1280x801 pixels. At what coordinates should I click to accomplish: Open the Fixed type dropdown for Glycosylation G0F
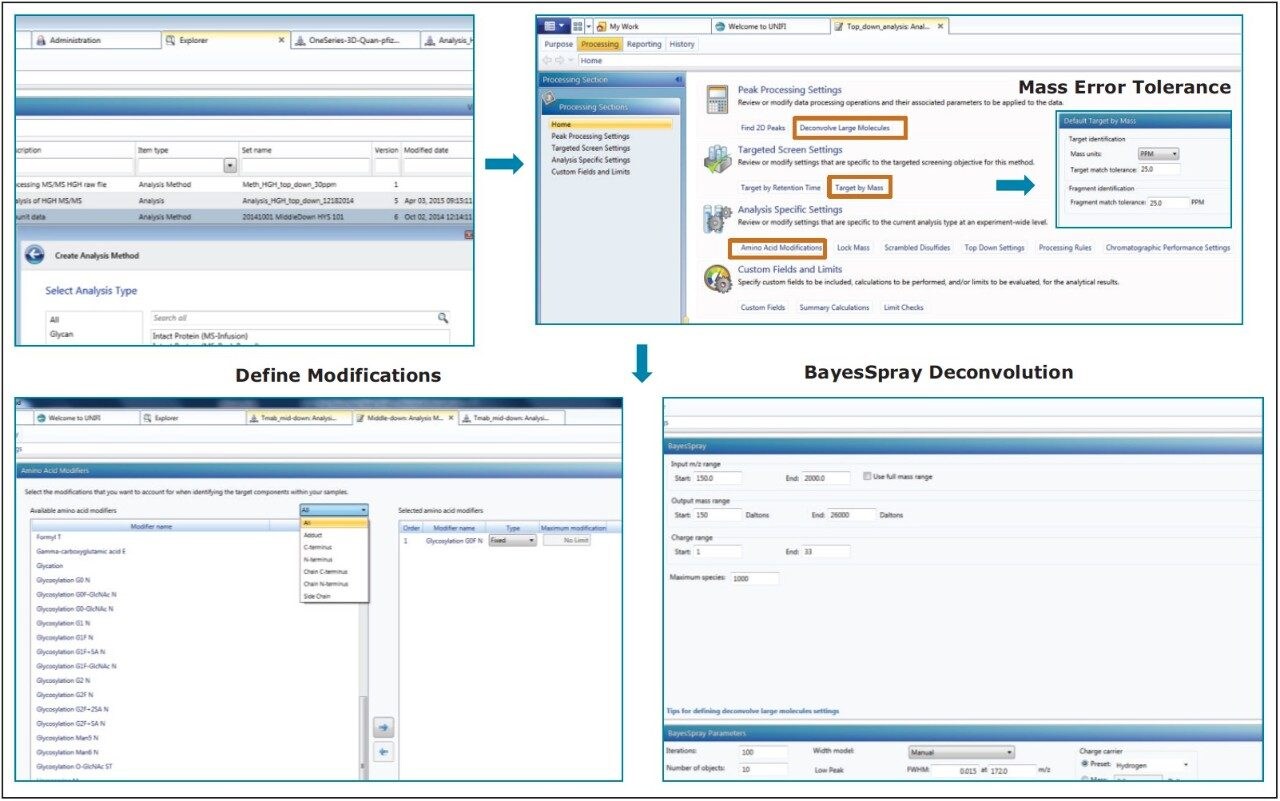(x=512, y=540)
